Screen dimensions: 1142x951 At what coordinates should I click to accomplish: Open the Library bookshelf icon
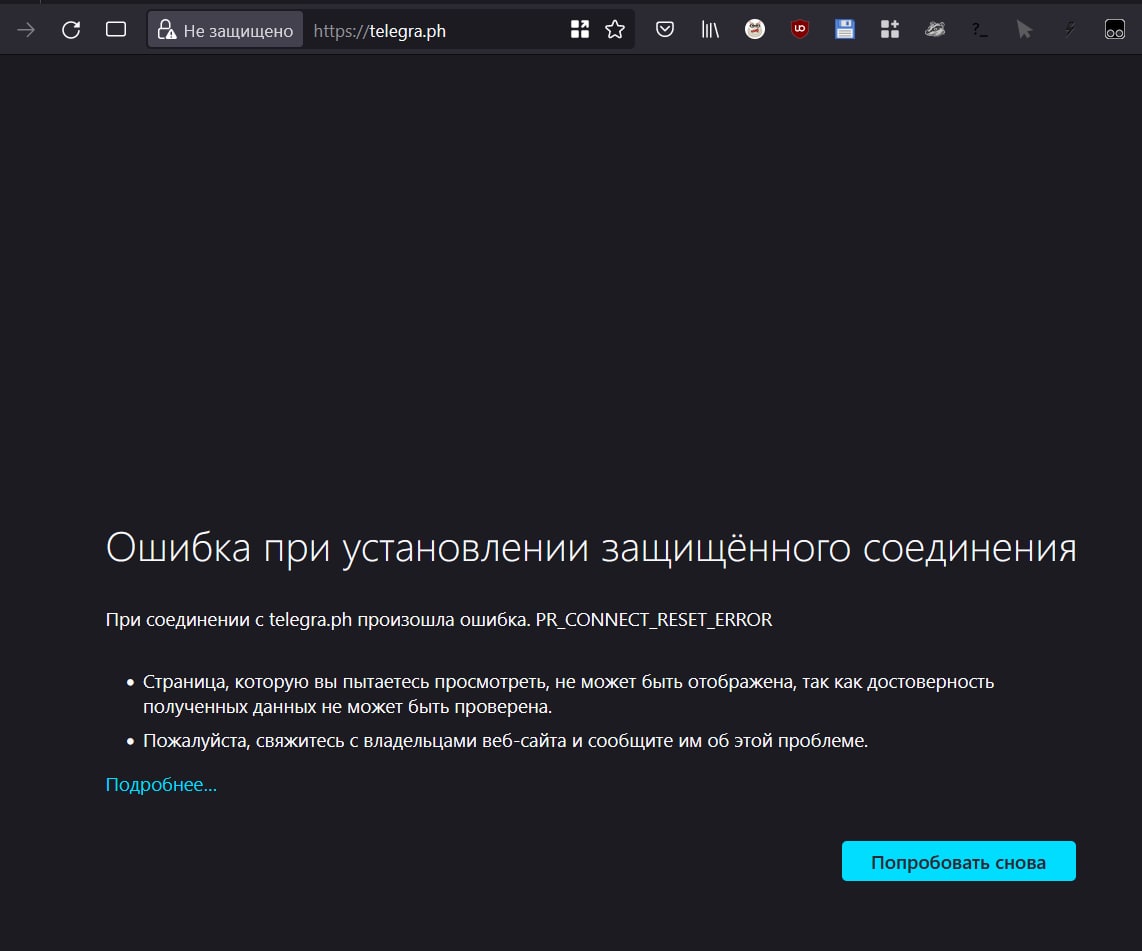710,29
